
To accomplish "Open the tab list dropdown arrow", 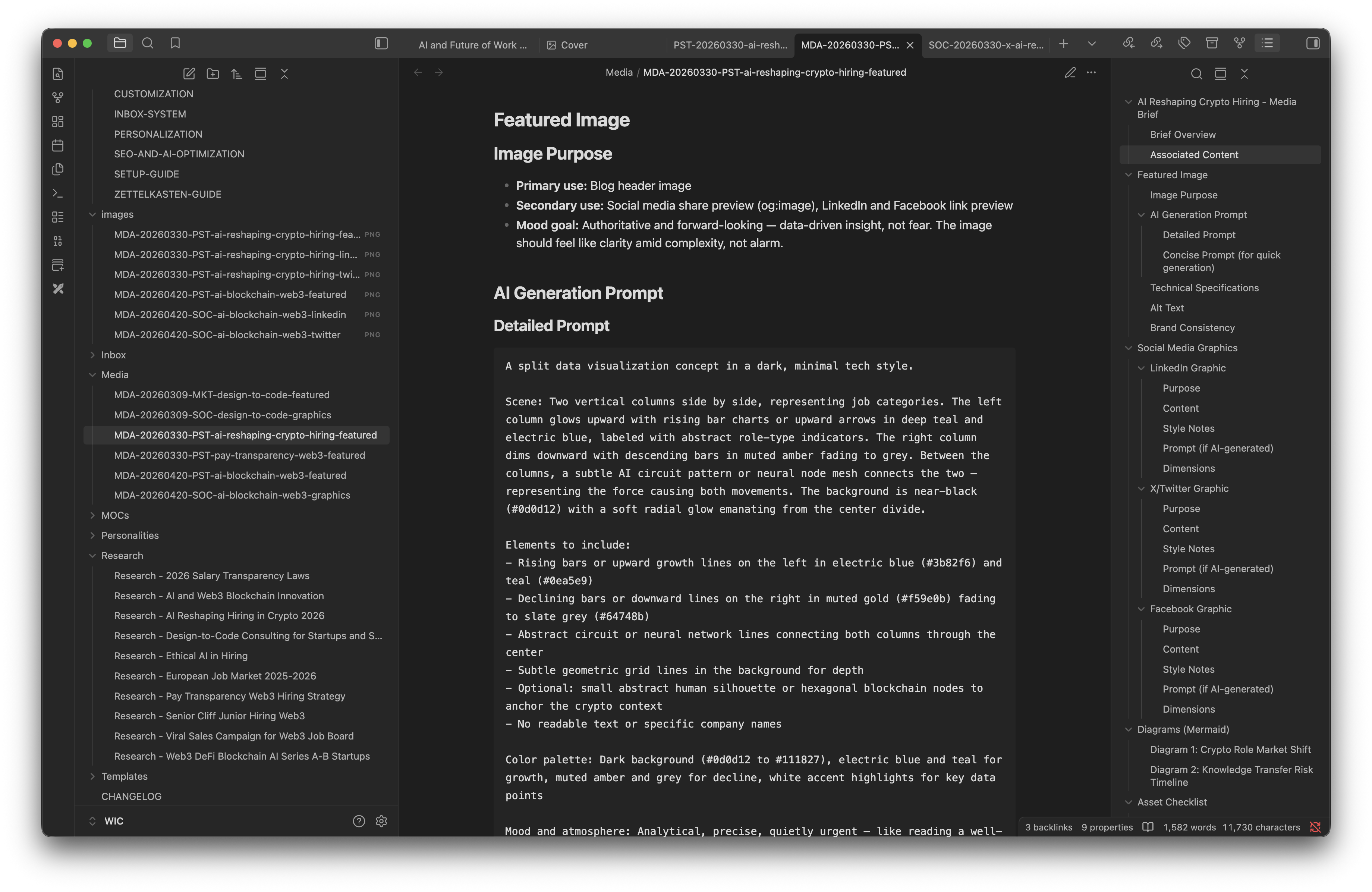I will (x=1092, y=44).
